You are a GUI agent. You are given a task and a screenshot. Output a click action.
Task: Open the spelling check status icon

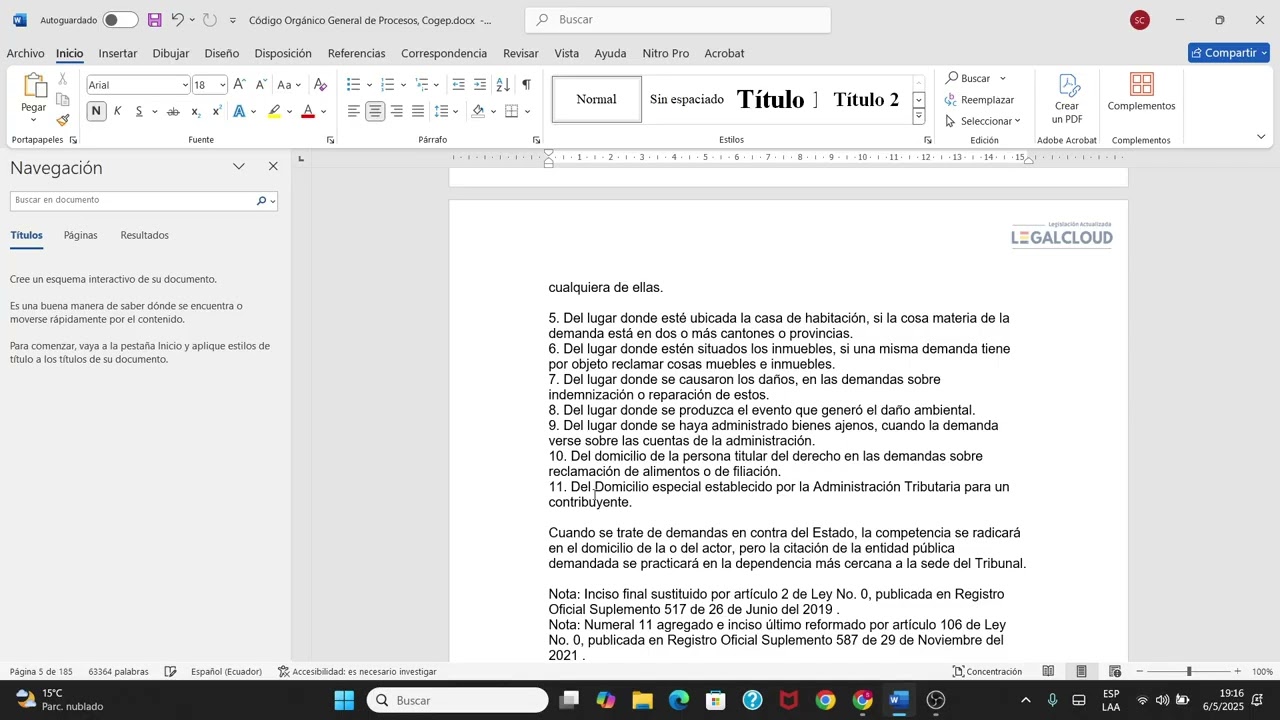[x=170, y=672]
